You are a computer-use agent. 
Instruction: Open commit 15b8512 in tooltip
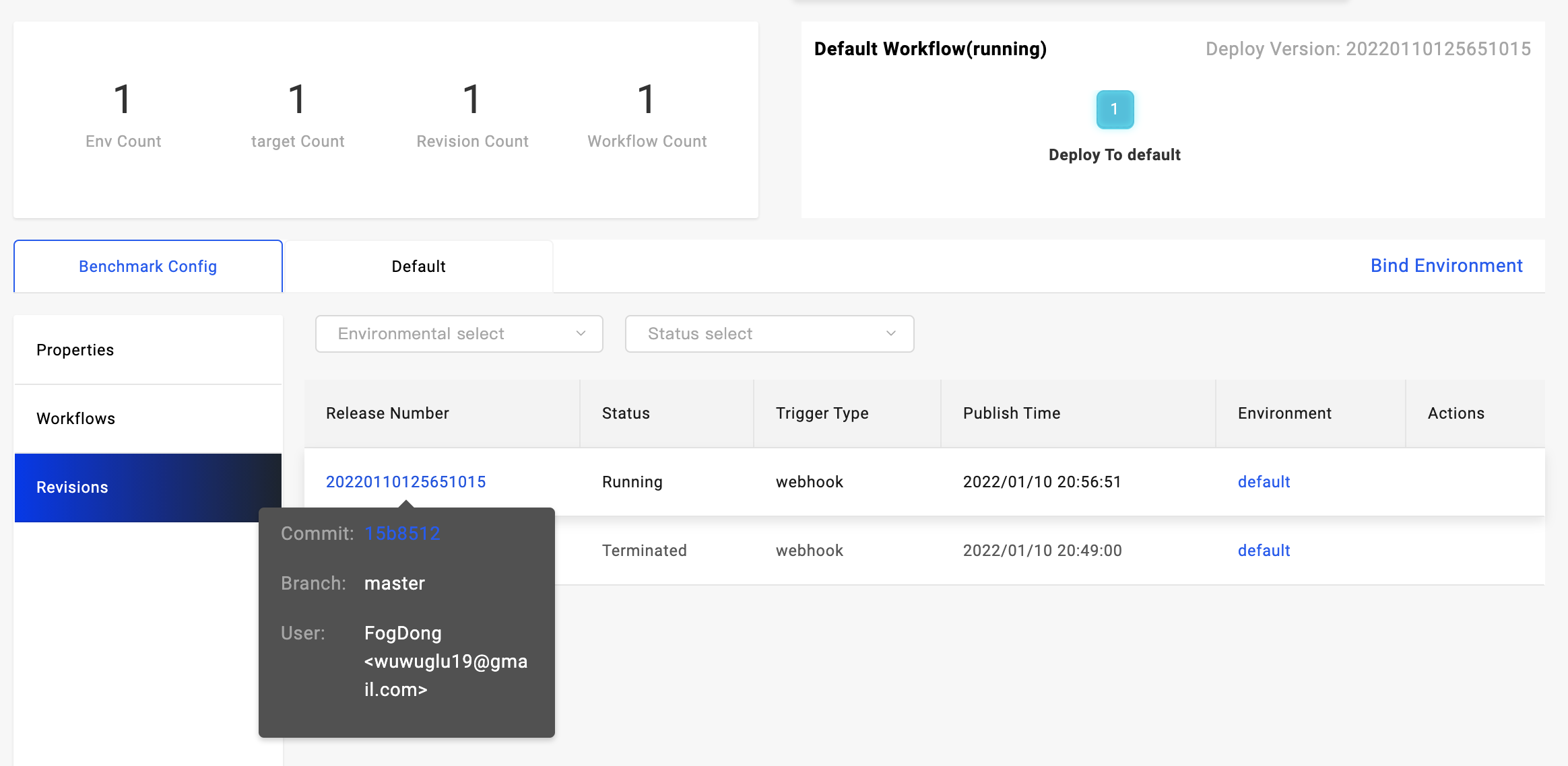point(402,534)
